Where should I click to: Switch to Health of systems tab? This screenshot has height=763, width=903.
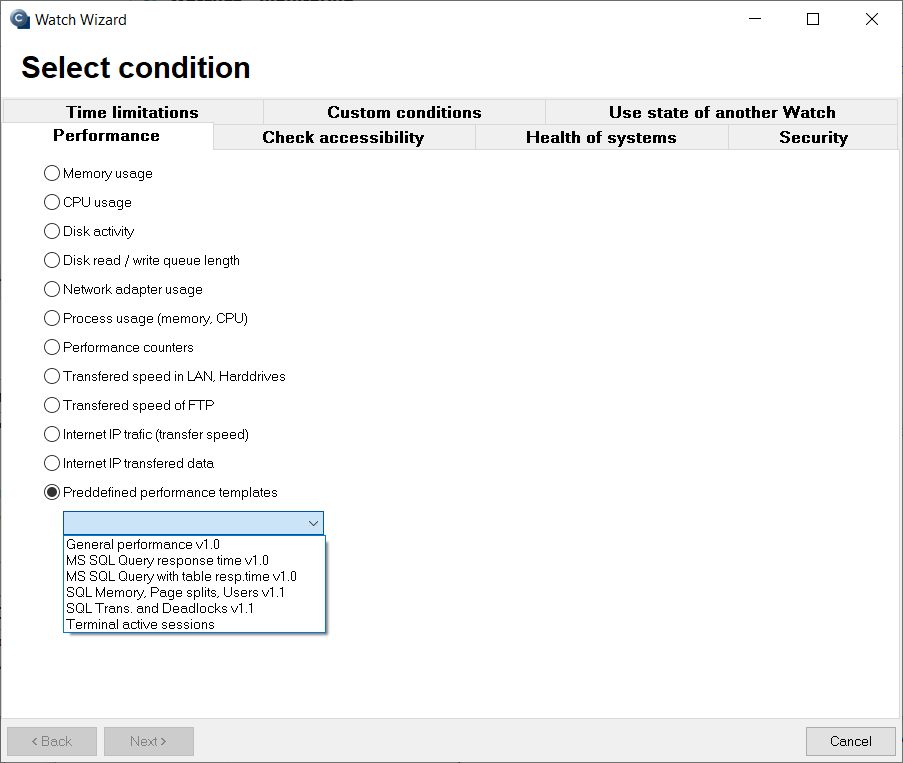coord(601,137)
